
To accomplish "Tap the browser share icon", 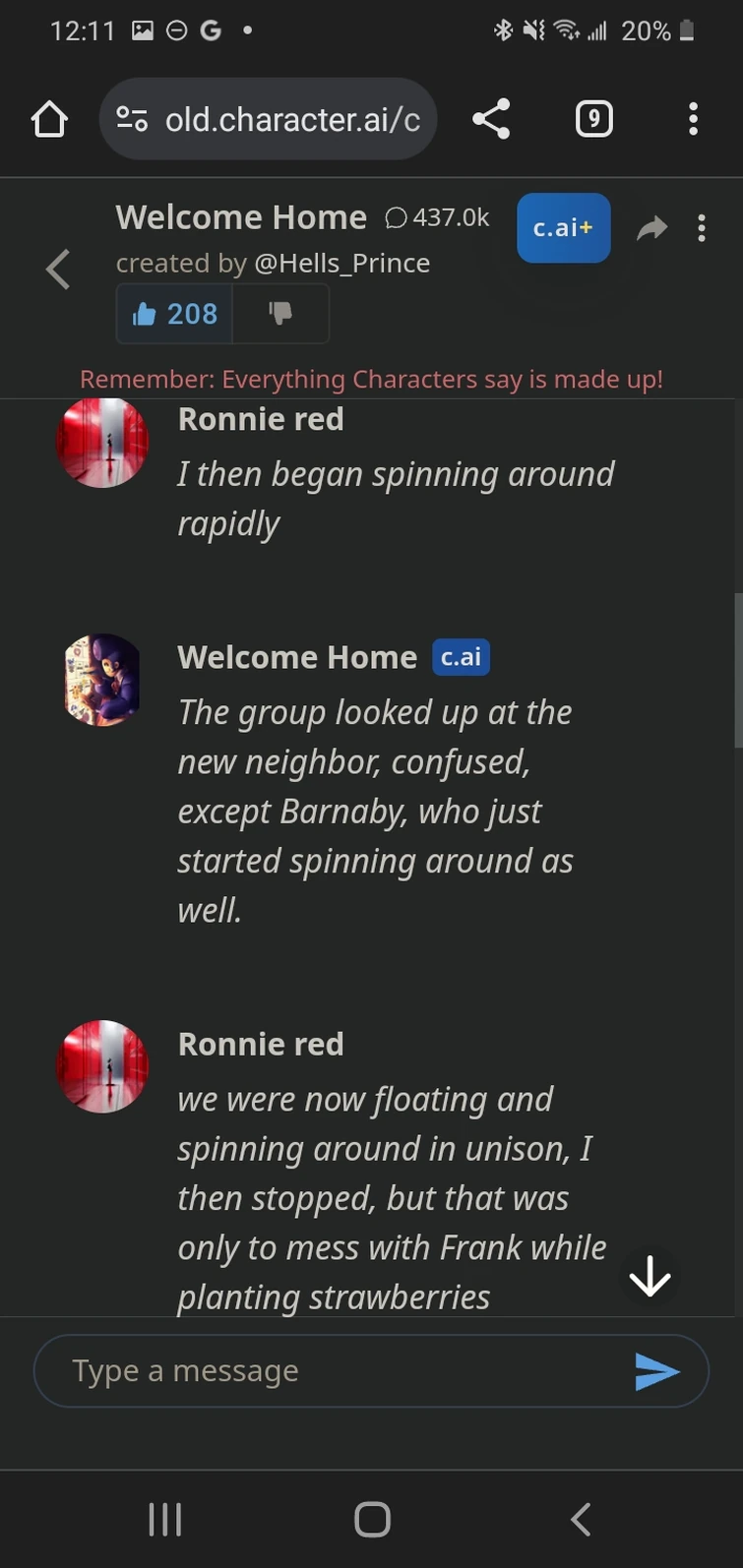I will pyautogui.click(x=491, y=119).
